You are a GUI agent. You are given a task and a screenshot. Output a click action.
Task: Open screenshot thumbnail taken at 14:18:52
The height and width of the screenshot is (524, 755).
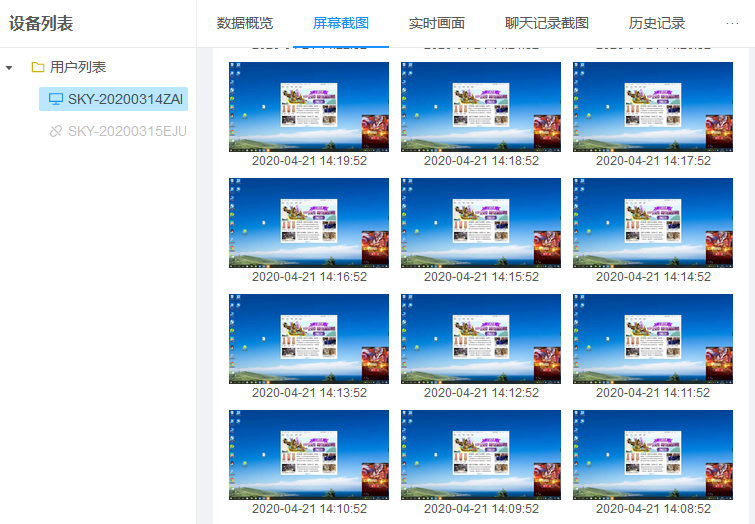click(x=481, y=106)
